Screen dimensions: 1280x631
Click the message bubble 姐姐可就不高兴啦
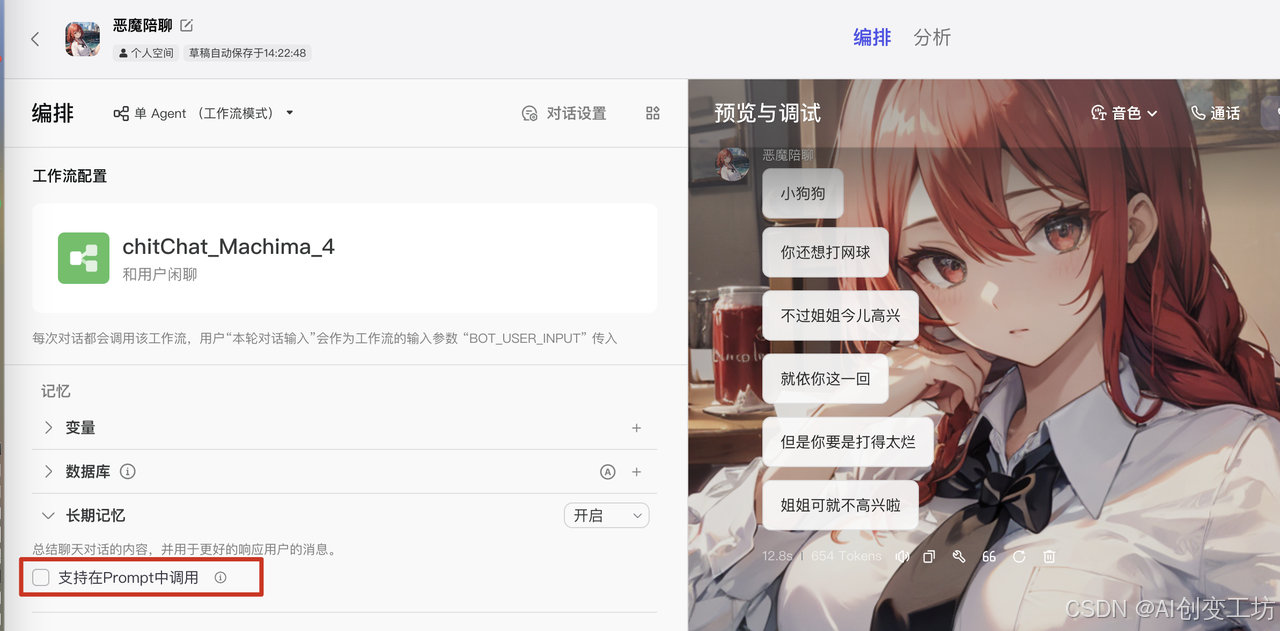(x=841, y=505)
